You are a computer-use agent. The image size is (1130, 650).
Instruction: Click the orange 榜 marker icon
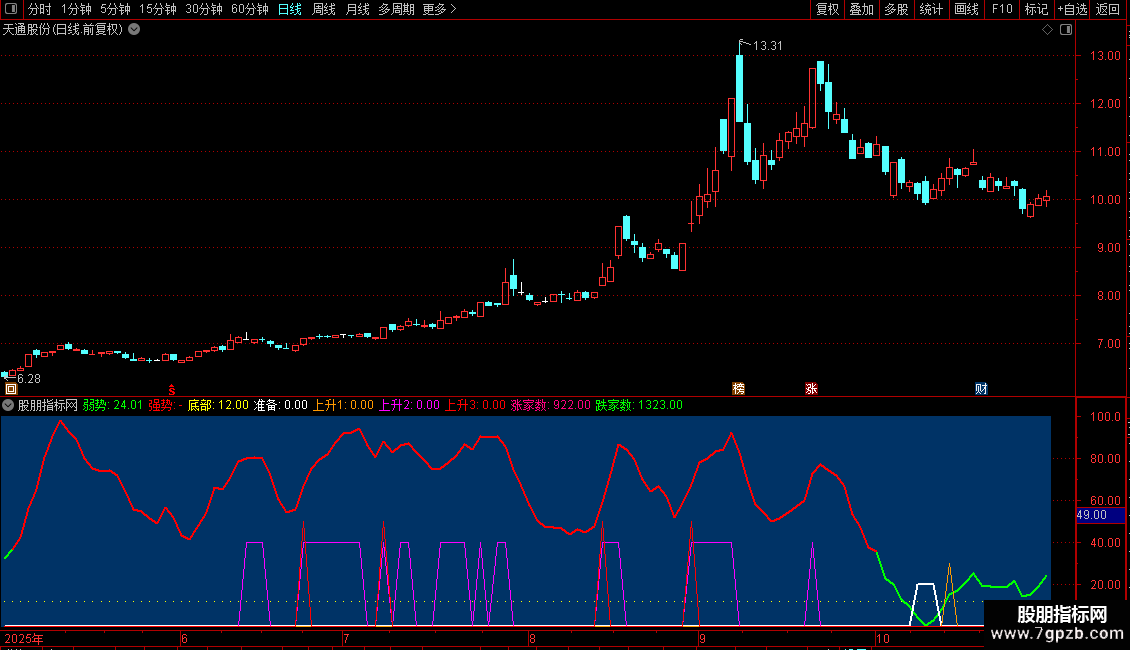(739, 388)
